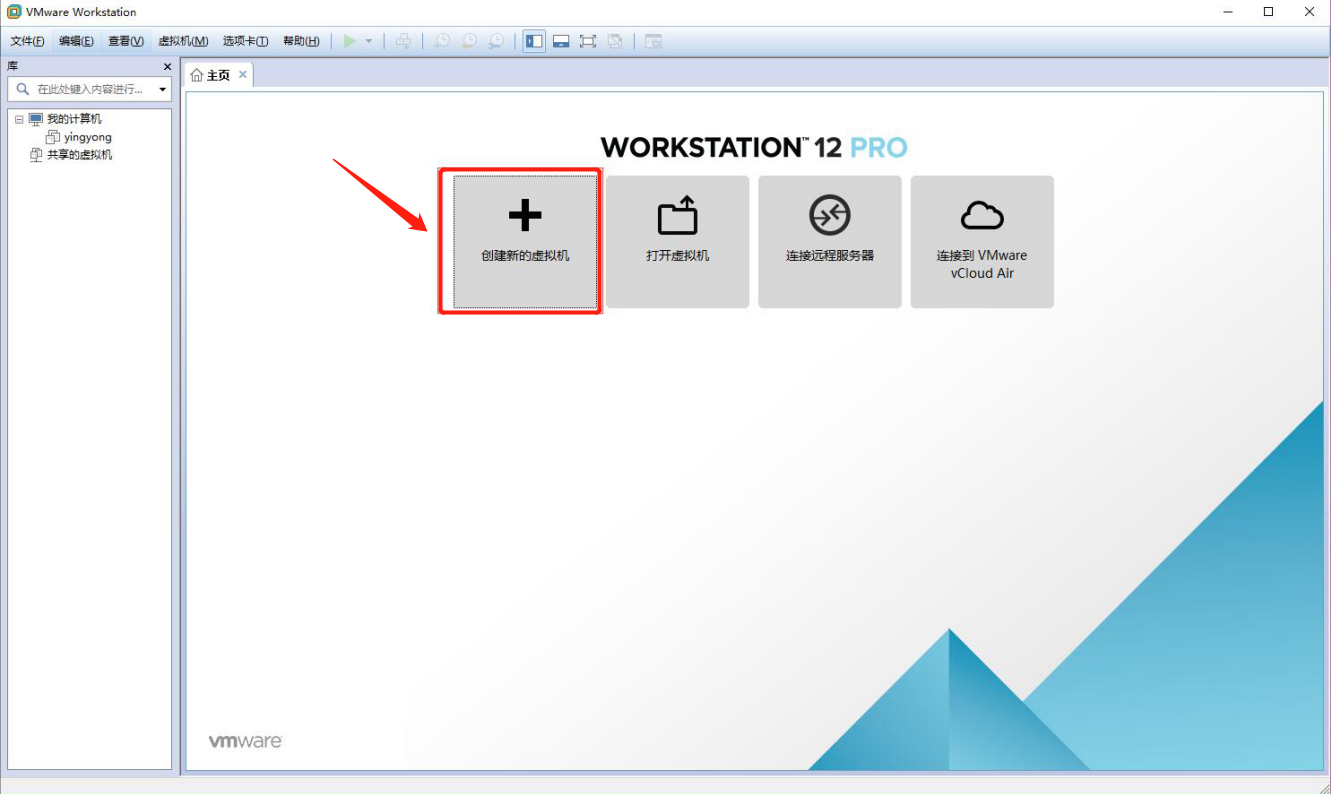Close the 库 library panel
Screen dimensions: 1331x794
[x=167, y=66]
